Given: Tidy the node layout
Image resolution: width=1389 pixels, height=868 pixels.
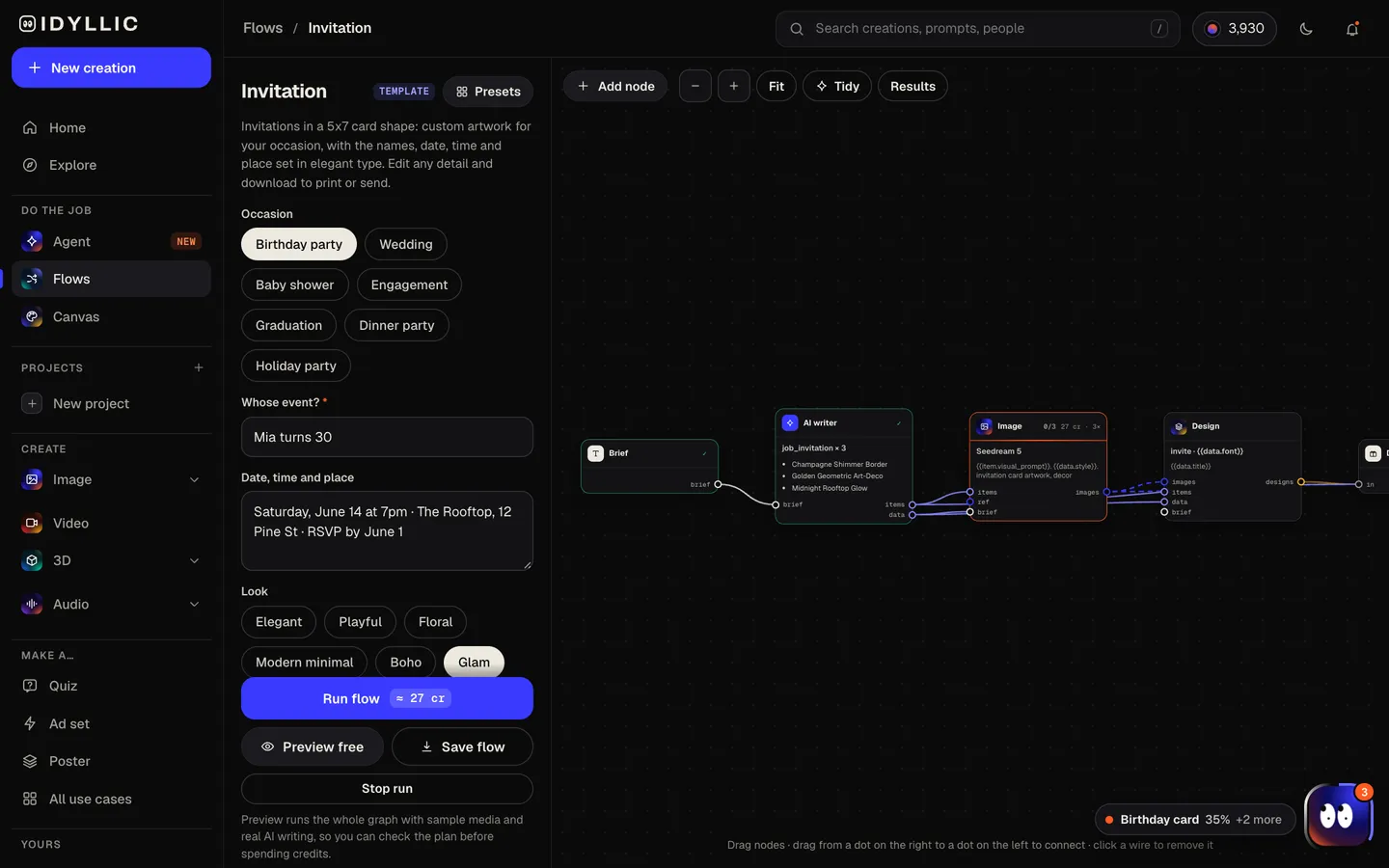Looking at the screenshot, I should [837, 86].
